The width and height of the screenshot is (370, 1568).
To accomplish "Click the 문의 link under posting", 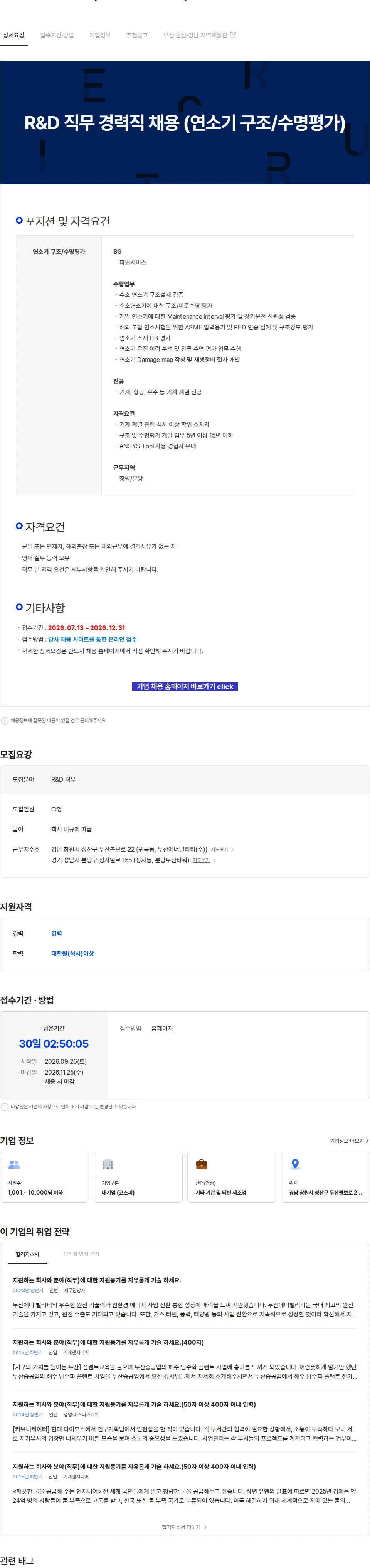I will click(84, 721).
